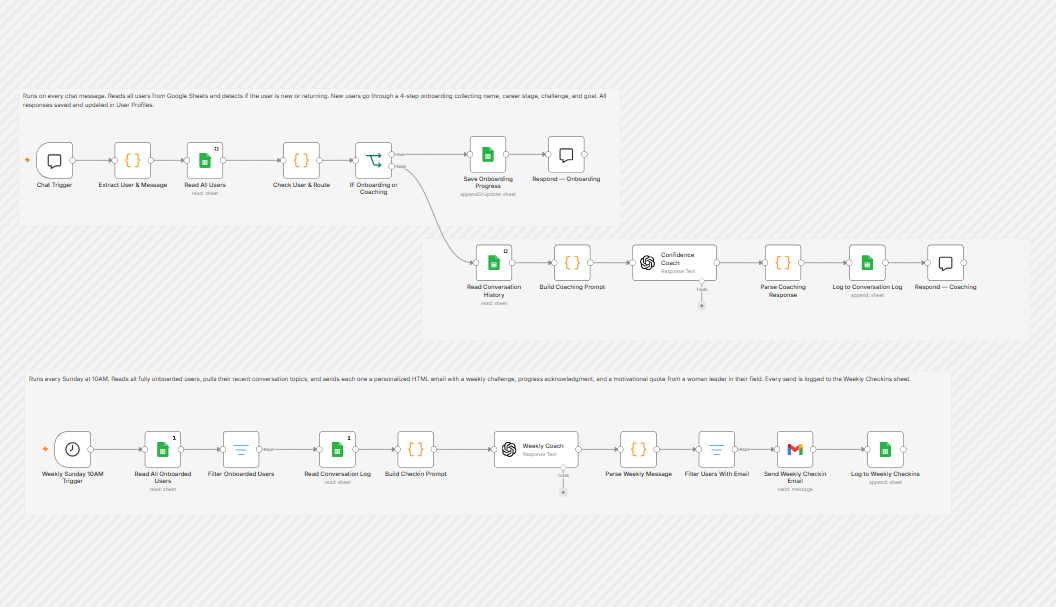This screenshot has width=1056, height=607.
Task: Open the Weekly Sunday 10AM Trigger node
Action: click(72, 449)
